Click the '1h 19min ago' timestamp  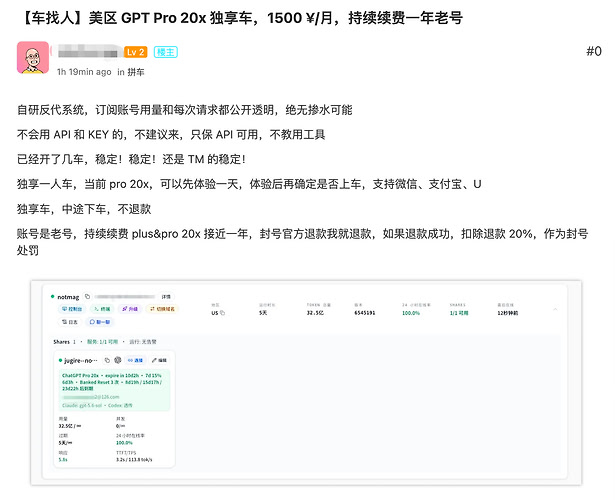(x=84, y=72)
